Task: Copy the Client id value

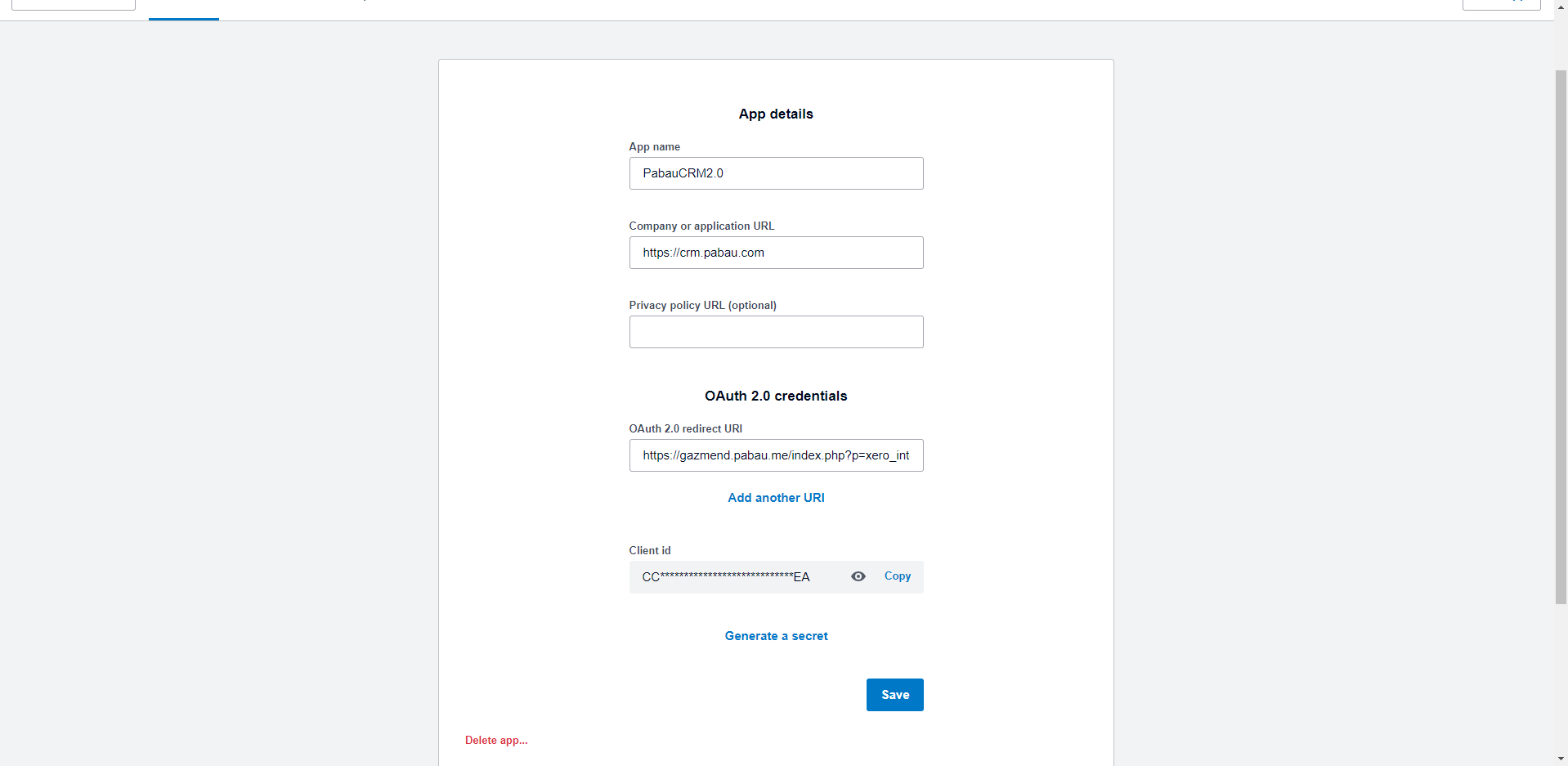Action: (x=897, y=576)
